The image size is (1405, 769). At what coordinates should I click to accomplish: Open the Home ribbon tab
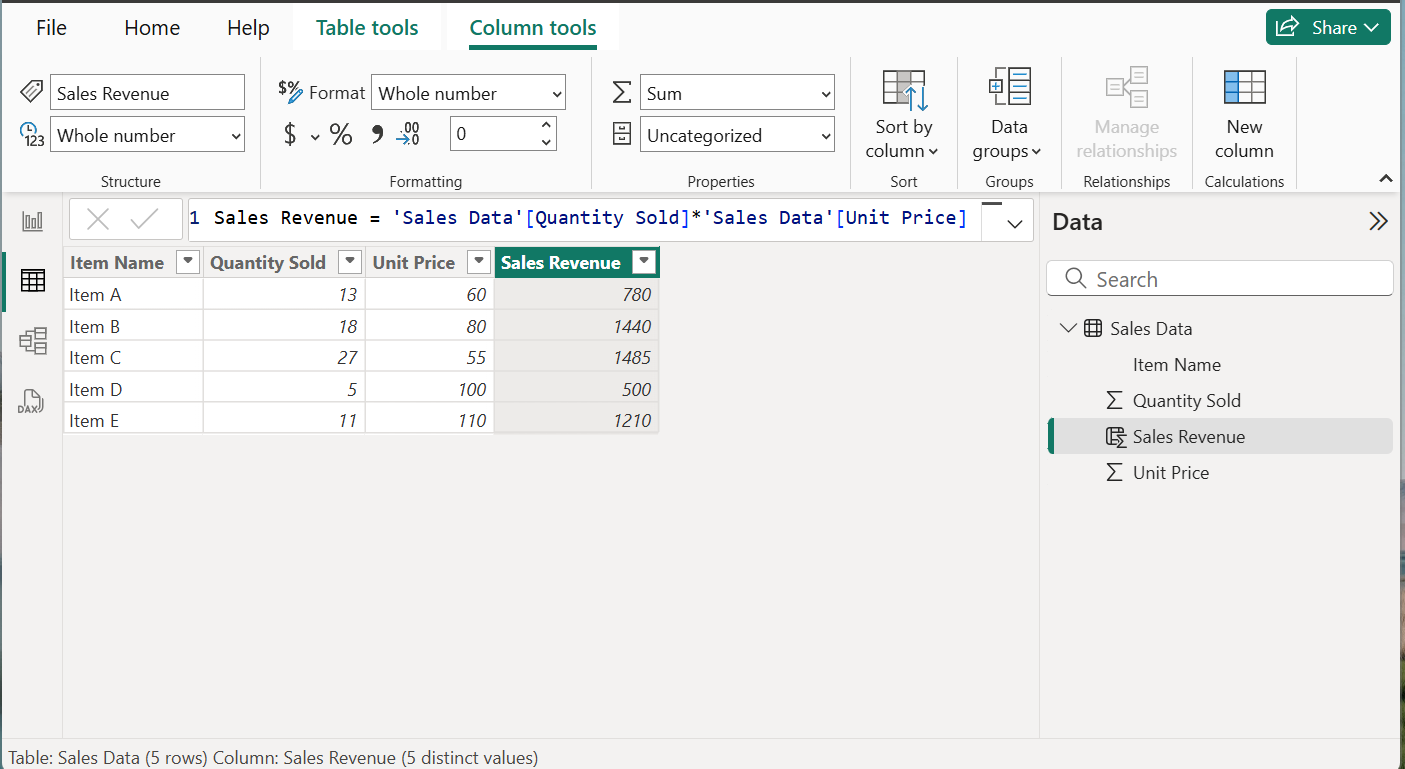coord(152,28)
